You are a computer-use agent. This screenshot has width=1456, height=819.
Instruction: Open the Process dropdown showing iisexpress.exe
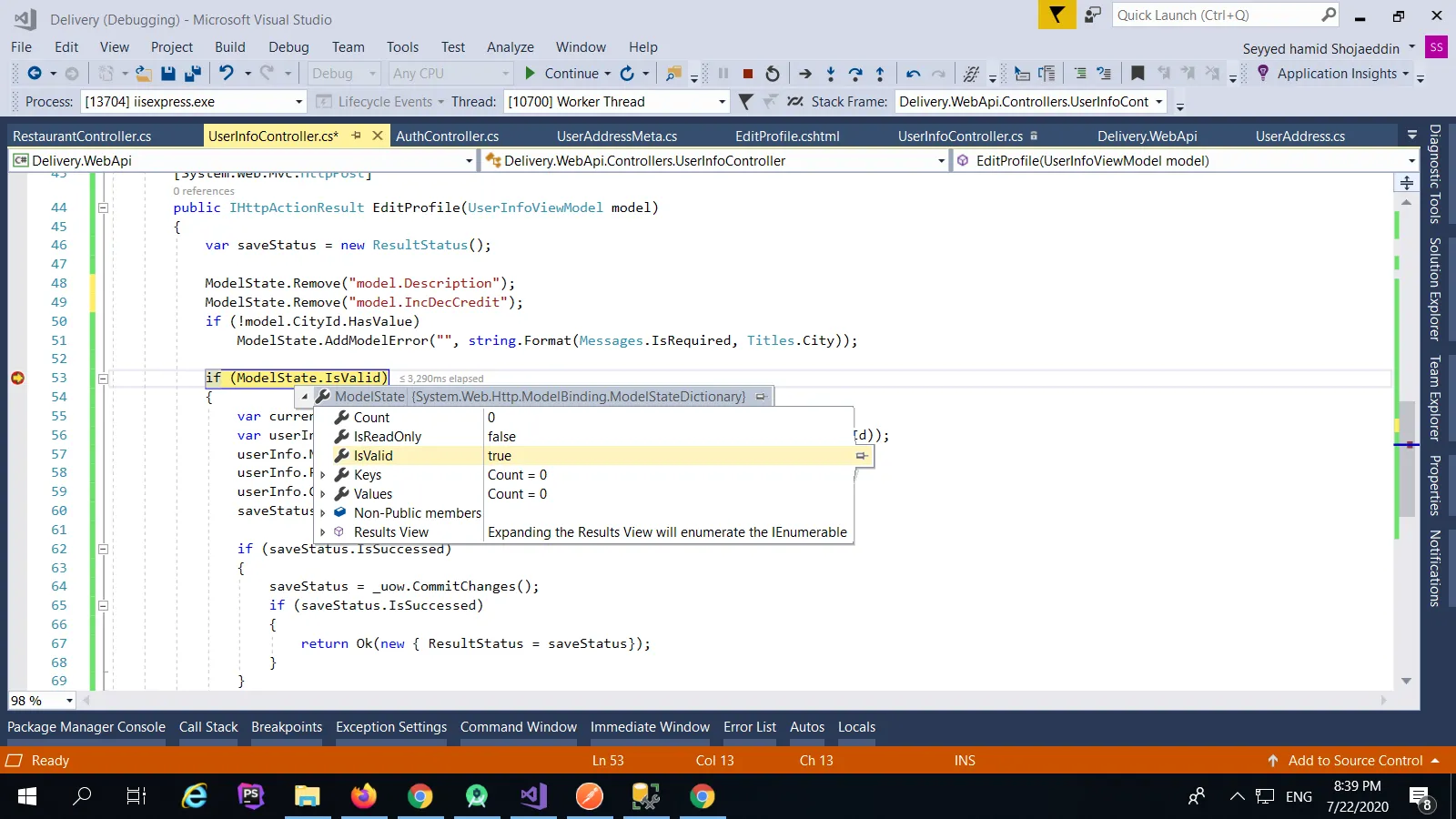point(298,102)
